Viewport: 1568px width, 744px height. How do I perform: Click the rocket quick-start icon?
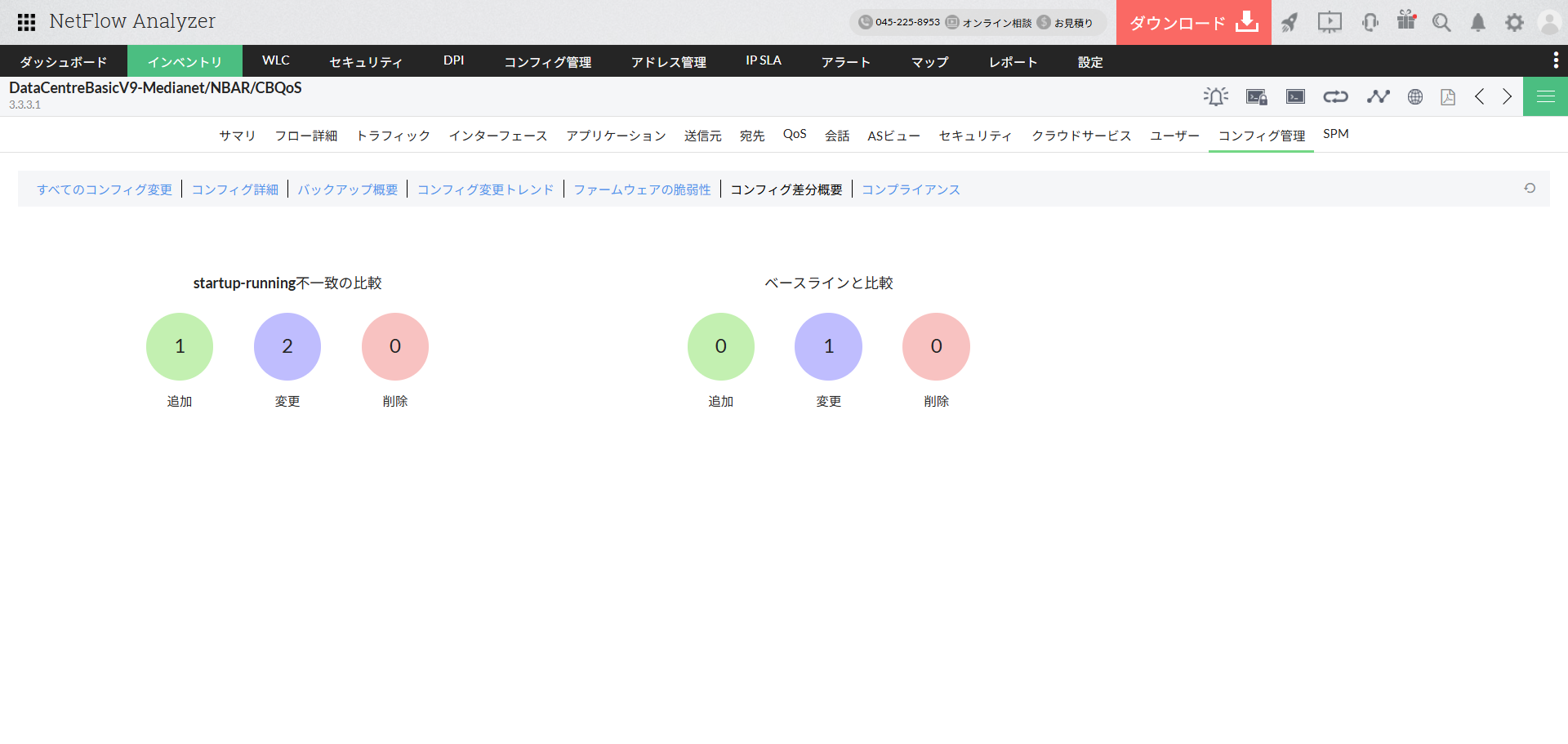[1290, 22]
